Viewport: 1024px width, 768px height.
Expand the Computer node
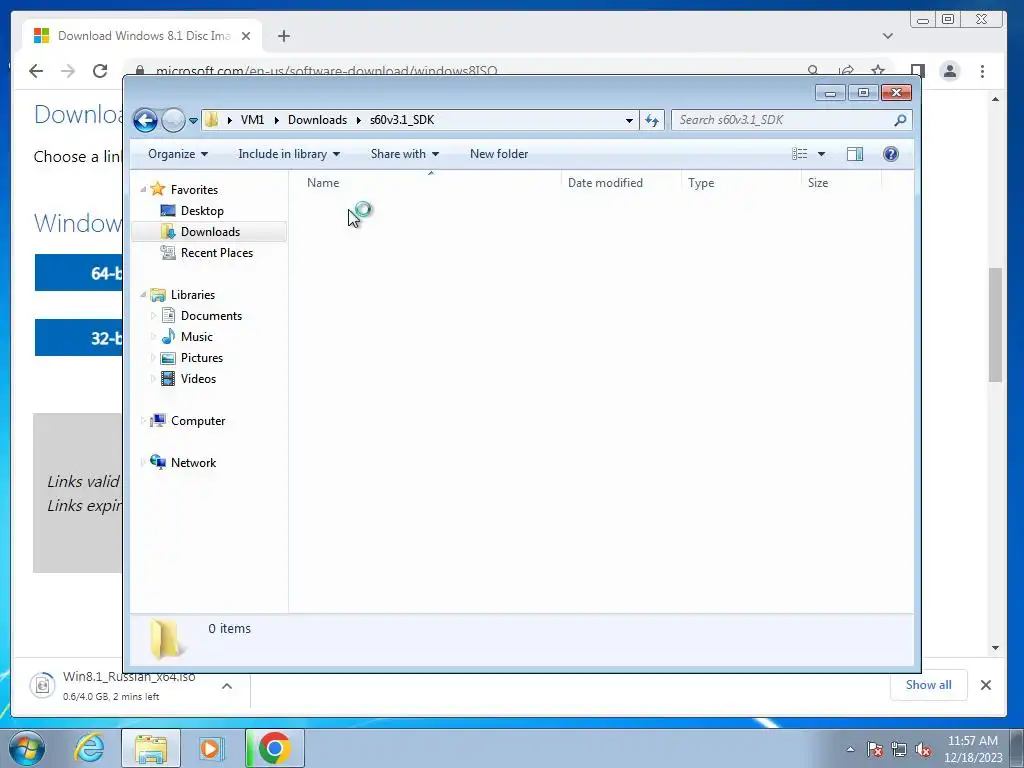(x=143, y=421)
